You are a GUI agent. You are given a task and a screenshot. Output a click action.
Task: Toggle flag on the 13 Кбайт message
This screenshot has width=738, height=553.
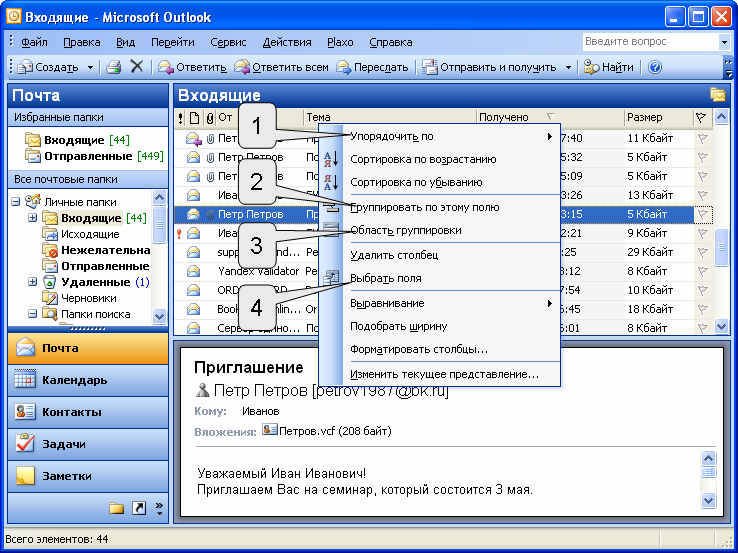(702, 195)
